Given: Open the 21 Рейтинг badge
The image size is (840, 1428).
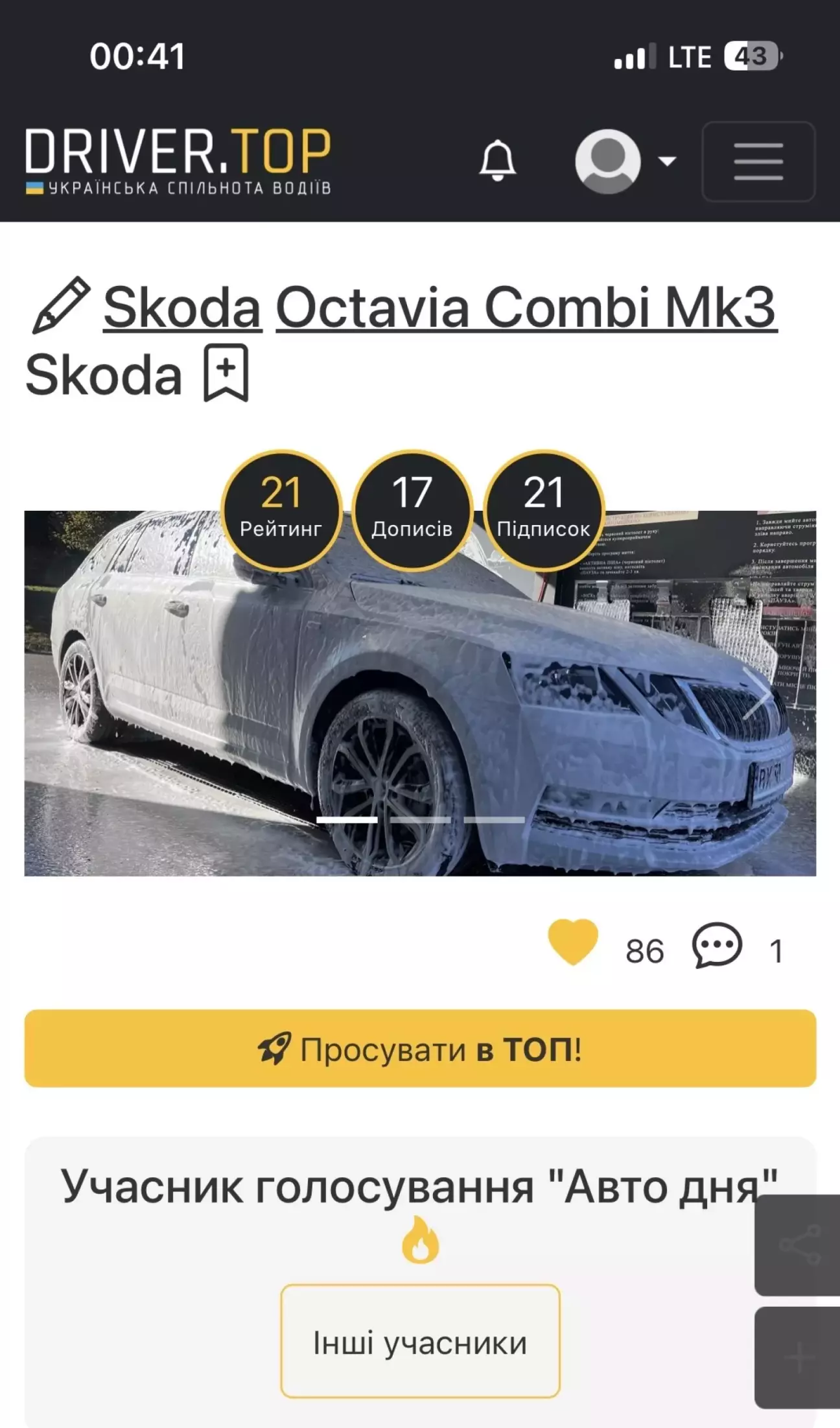Looking at the screenshot, I should [281, 510].
